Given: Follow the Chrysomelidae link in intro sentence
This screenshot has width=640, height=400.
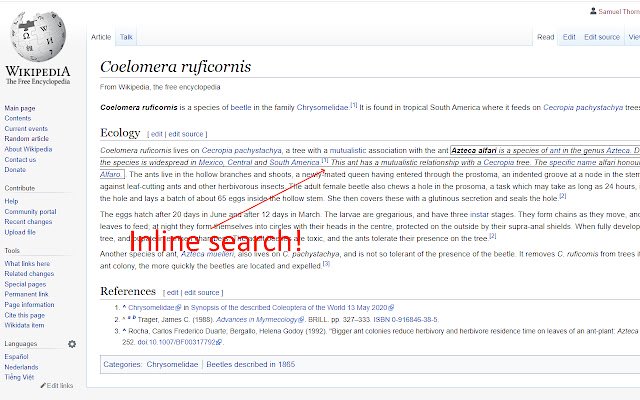Looking at the screenshot, I should point(322,108).
